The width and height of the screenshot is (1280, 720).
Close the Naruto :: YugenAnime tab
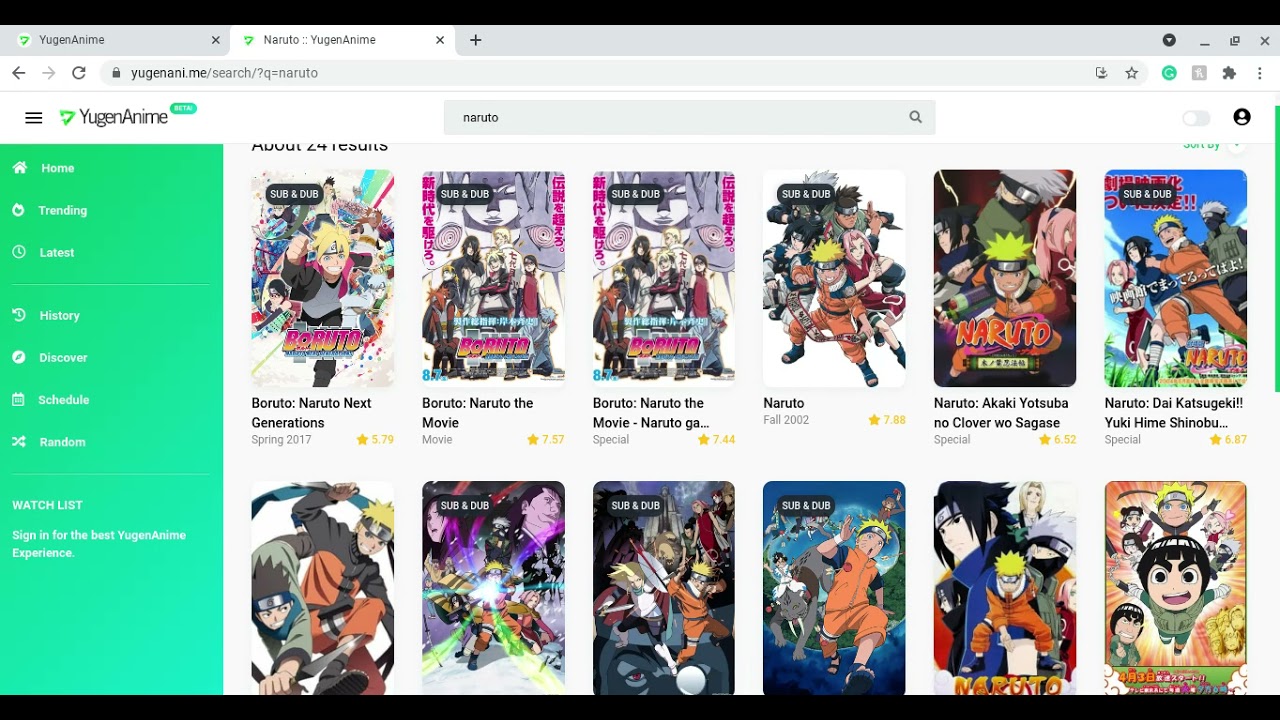tap(440, 40)
